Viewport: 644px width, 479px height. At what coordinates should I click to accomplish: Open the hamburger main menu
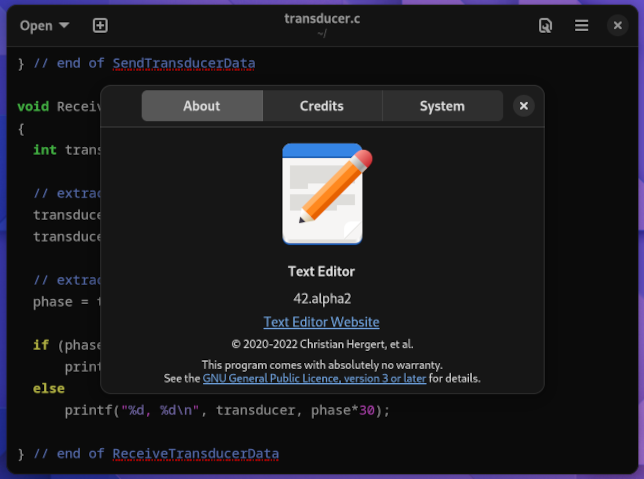(582, 25)
